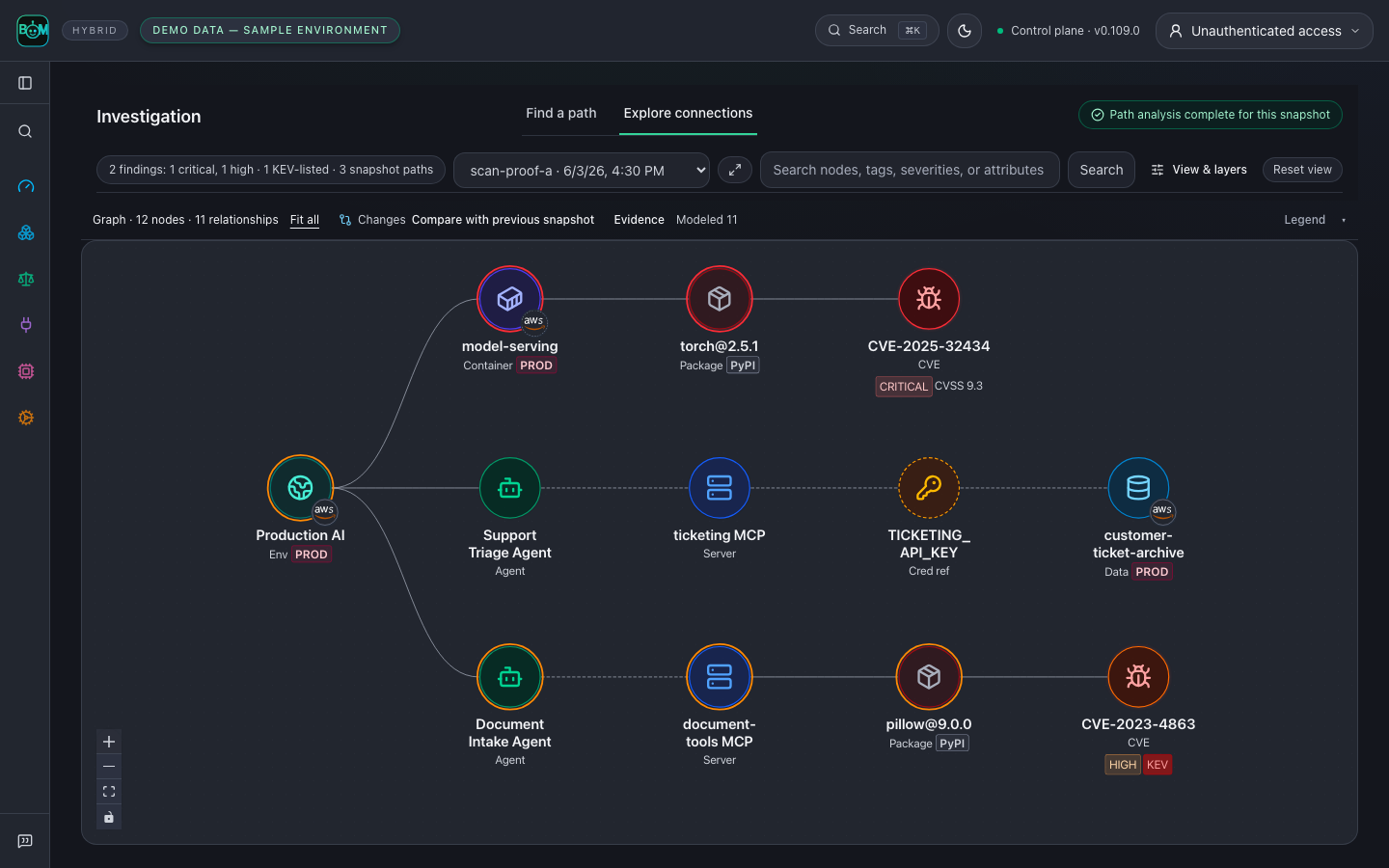Select the customer-ticket-archive data node
Image resolution: width=1389 pixels, height=868 pixels.
pos(1138,488)
